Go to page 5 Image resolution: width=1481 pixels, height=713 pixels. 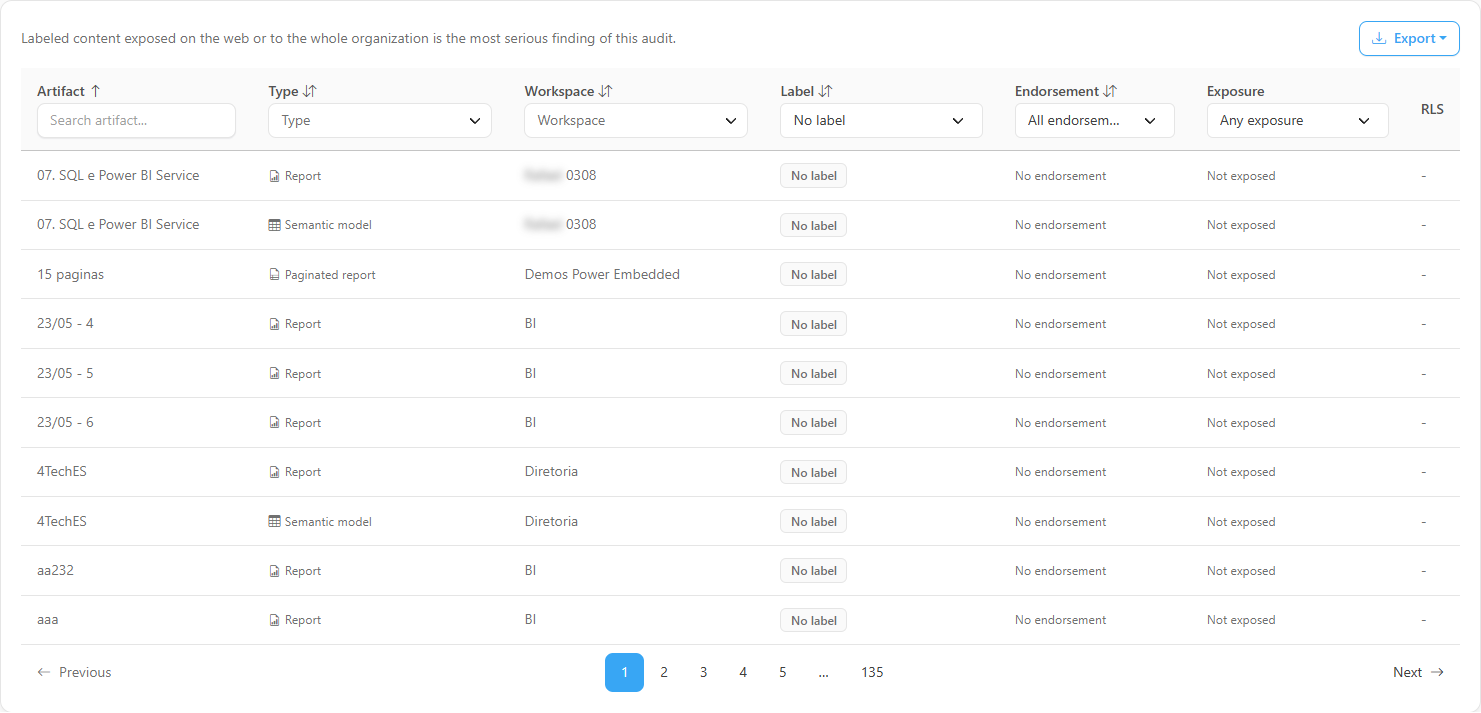click(x=782, y=673)
